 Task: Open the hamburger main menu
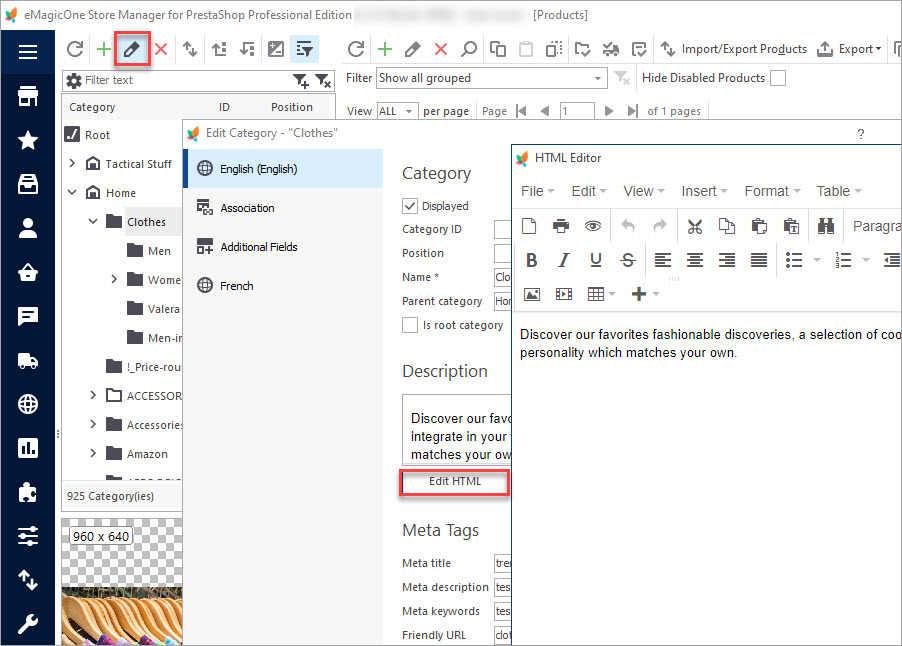28,52
